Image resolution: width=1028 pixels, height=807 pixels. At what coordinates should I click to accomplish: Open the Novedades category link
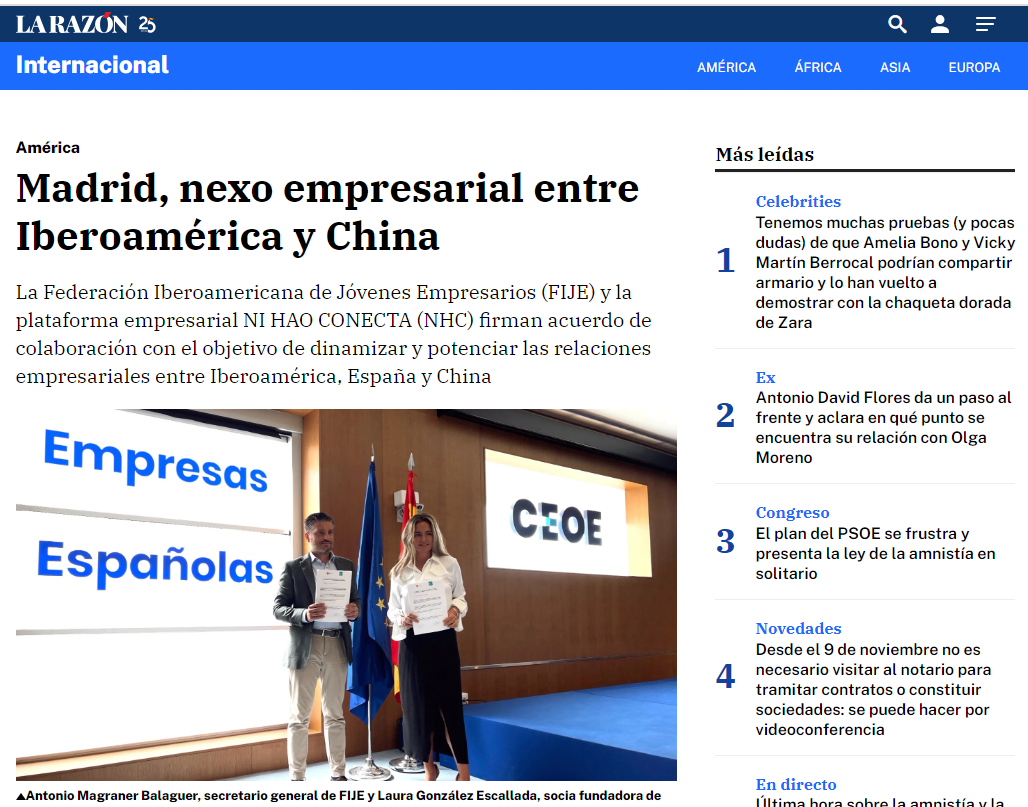click(798, 628)
